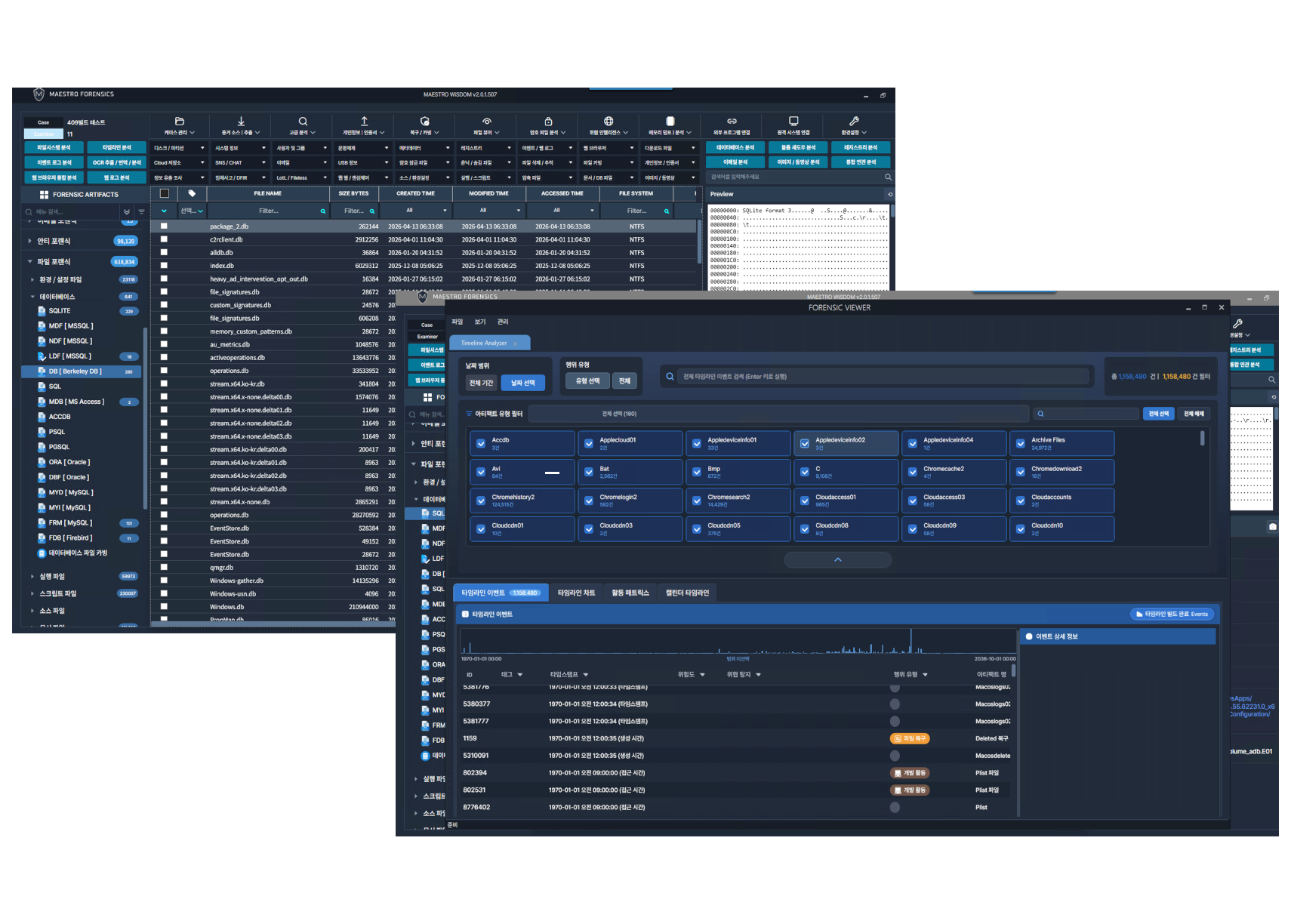Toggle the Cloudcdn10 artifact checkbox
The width and height of the screenshot is (1291, 924).
pyautogui.click(x=1021, y=529)
